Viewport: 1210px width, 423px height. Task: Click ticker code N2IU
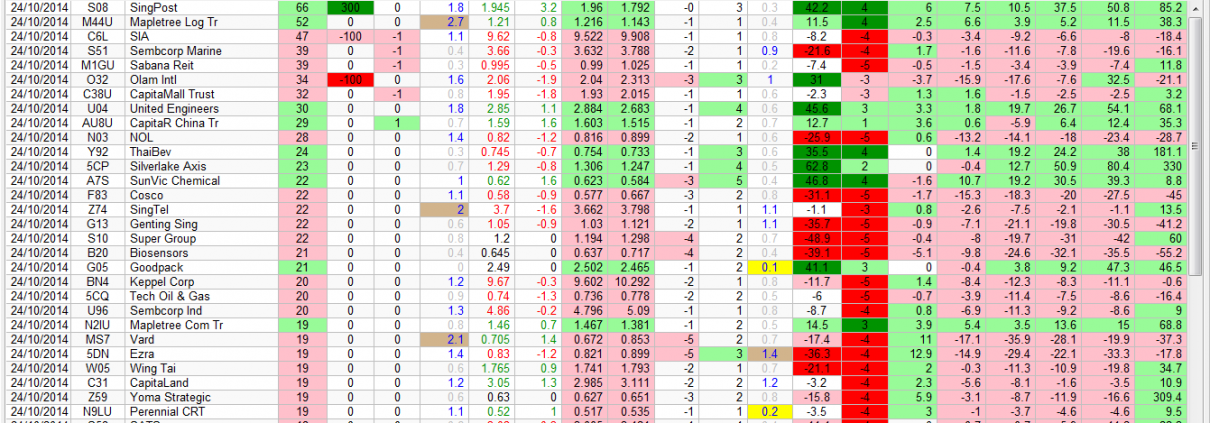(97, 325)
